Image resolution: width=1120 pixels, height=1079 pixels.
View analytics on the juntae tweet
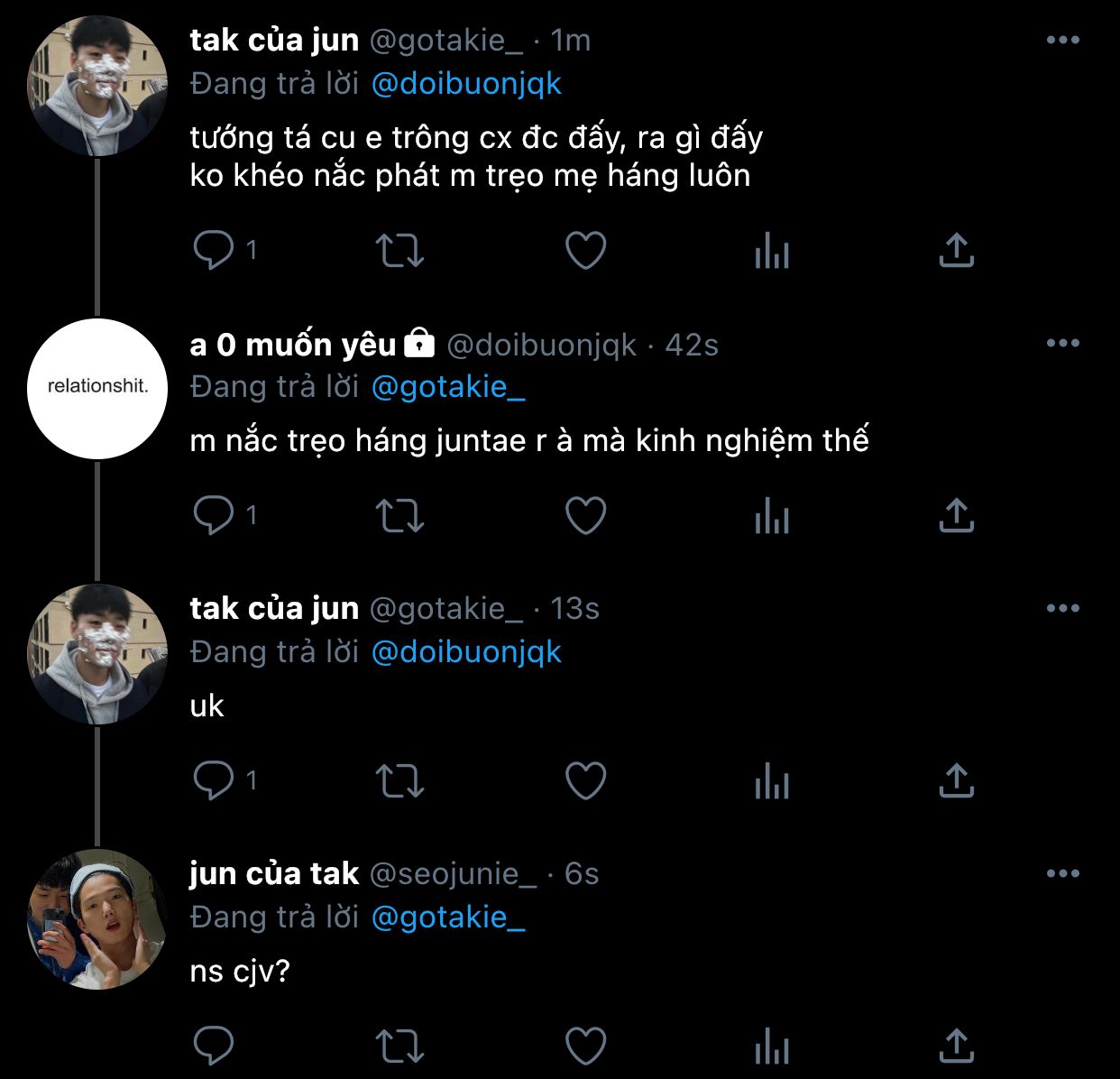(772, 515)
